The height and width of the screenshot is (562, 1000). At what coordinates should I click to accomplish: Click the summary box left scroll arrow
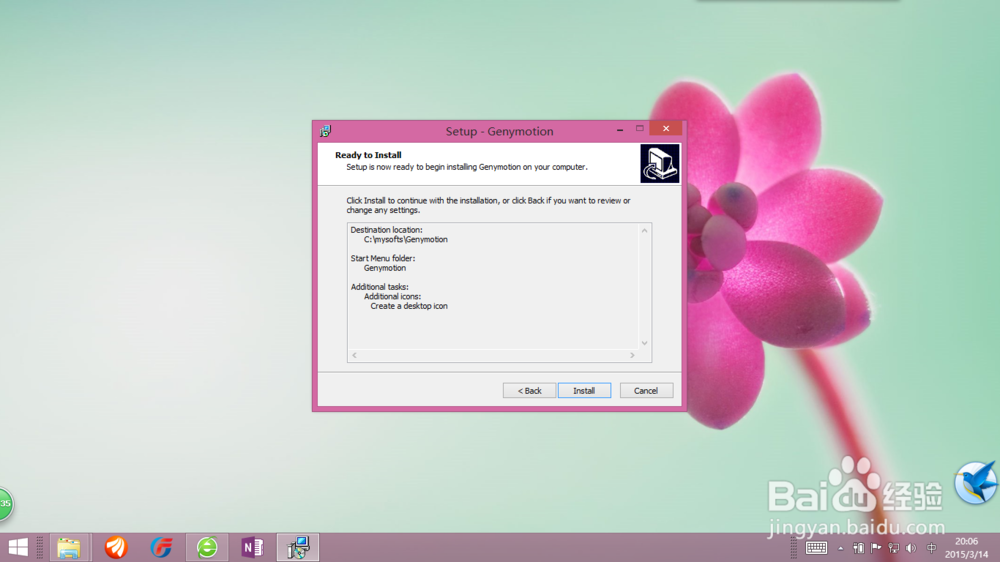pos(355,355)
